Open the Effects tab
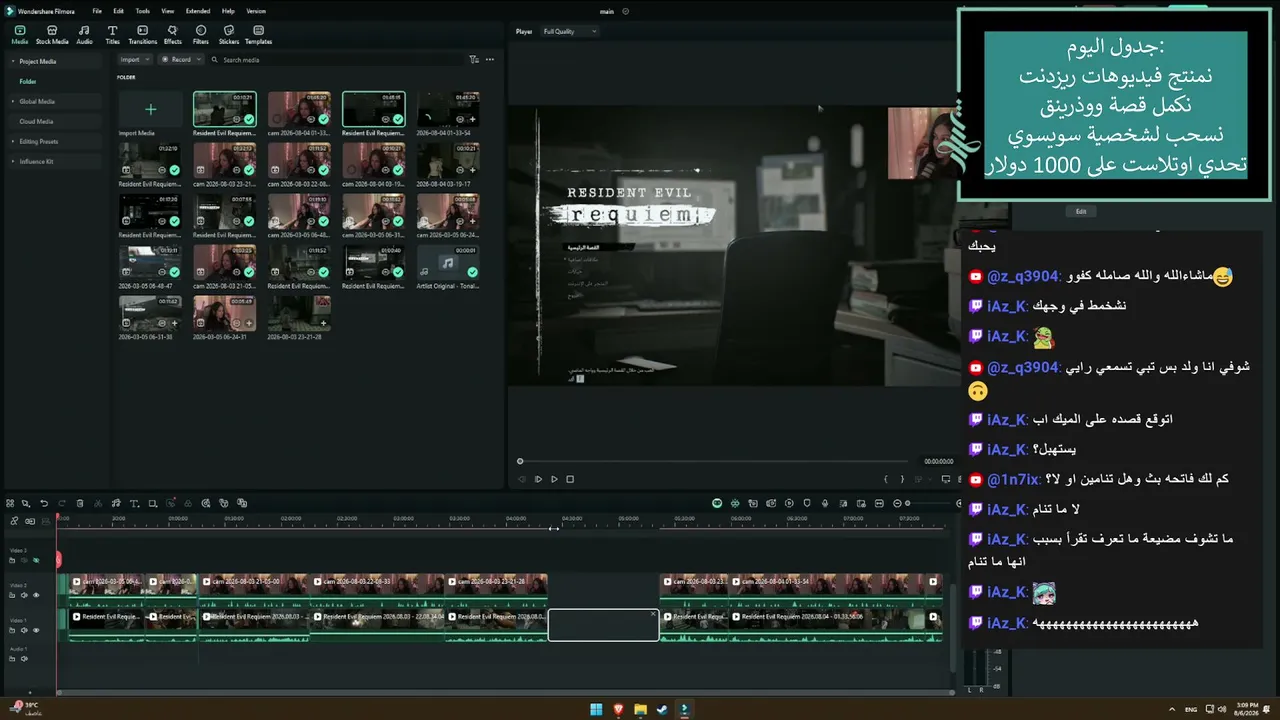 [x=173, y=35]
